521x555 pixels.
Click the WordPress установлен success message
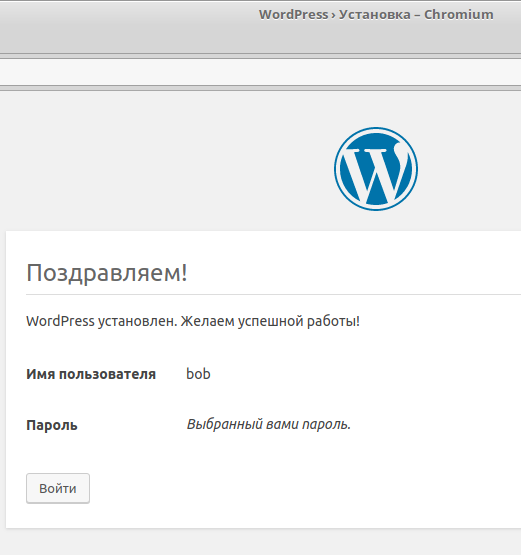click(193, 321)
